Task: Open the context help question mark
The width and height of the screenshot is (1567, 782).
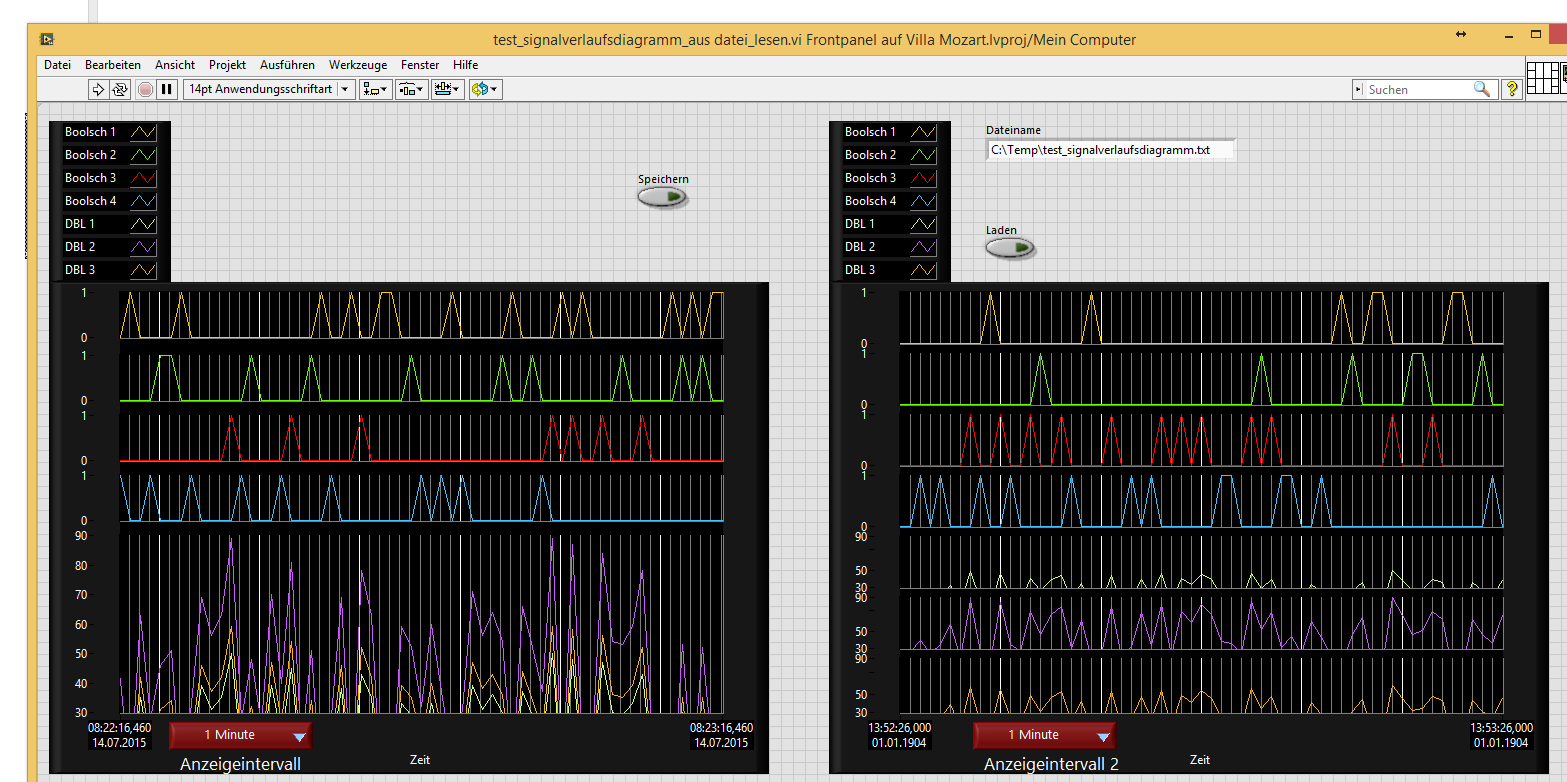Action: 1512,89
